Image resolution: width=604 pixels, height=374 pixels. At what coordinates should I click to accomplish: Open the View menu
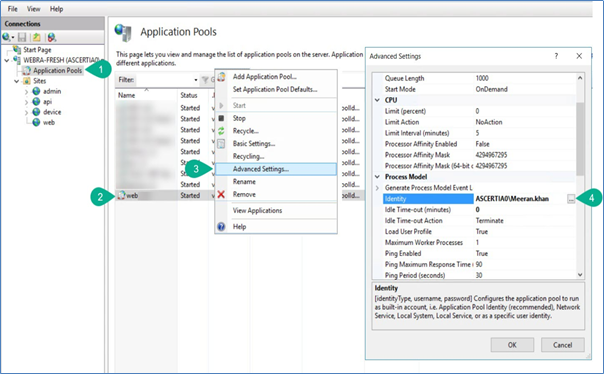(34, 9)
